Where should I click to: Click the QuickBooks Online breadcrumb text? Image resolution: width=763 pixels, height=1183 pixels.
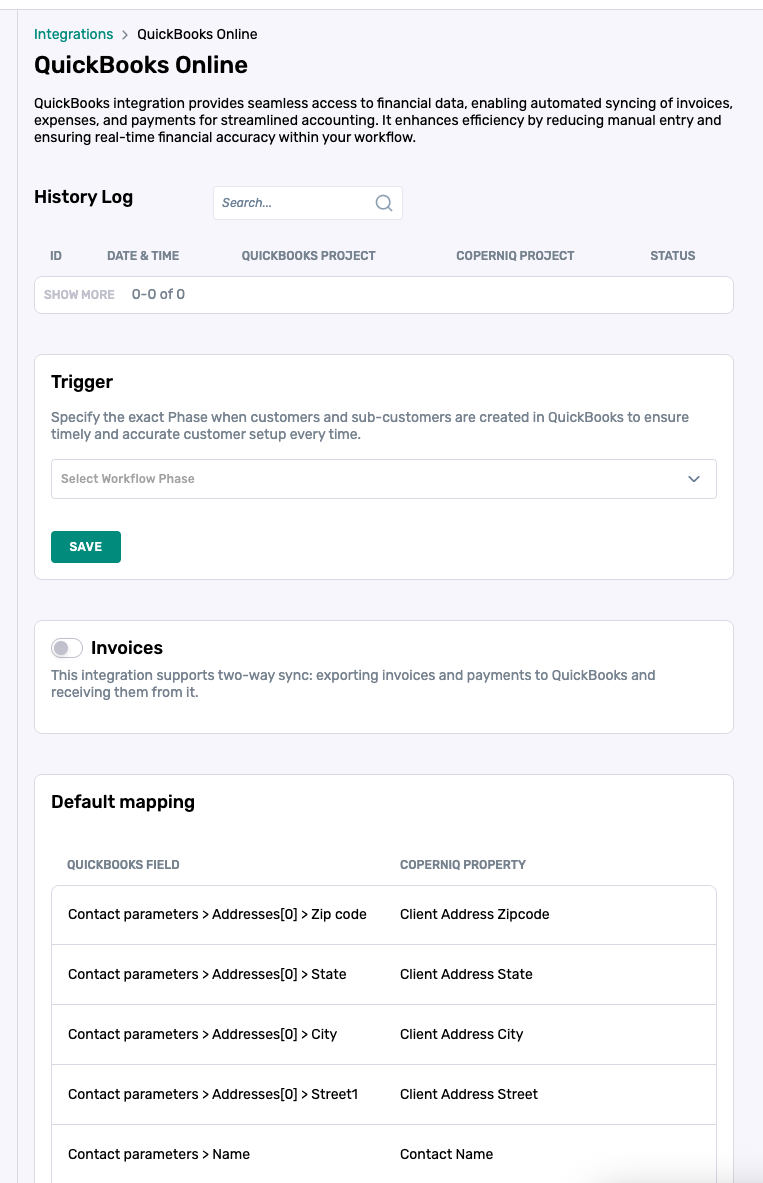pyautogui.click(x=197, y=34)
